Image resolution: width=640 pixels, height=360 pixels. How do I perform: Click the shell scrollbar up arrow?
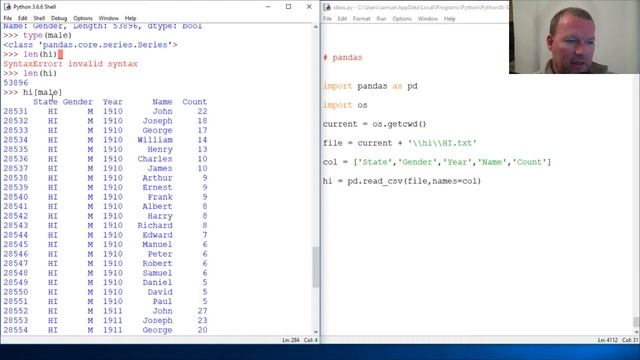coord(316,27)
